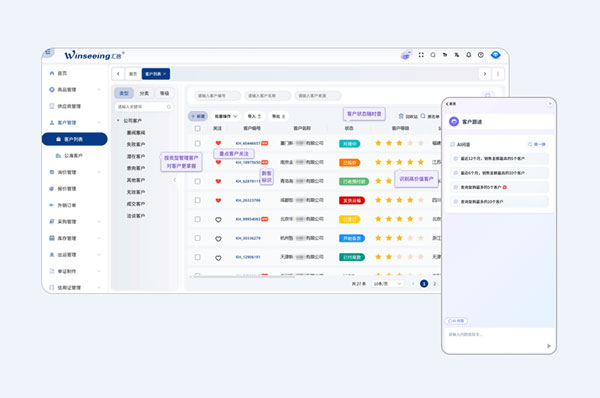Open 黑名单 next to 回收站
600x398 pixels.
430,116
